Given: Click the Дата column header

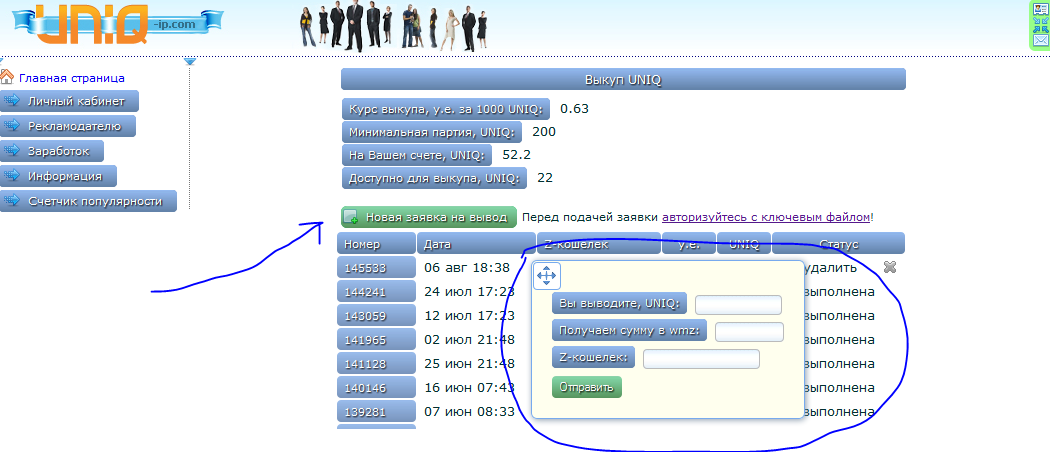Looking at the screenshot, I should pos(476,243).
